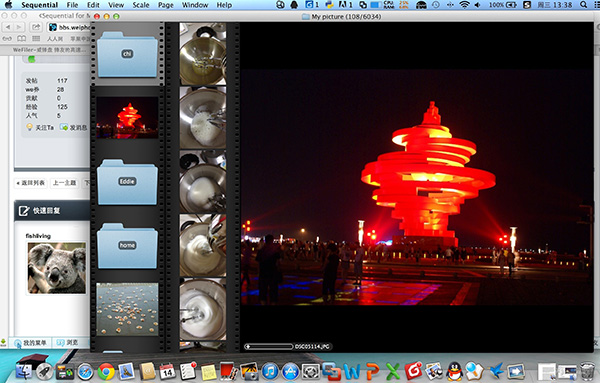
Task: Open Google Chrome from the Dock
Action: [x=106, y=372]
